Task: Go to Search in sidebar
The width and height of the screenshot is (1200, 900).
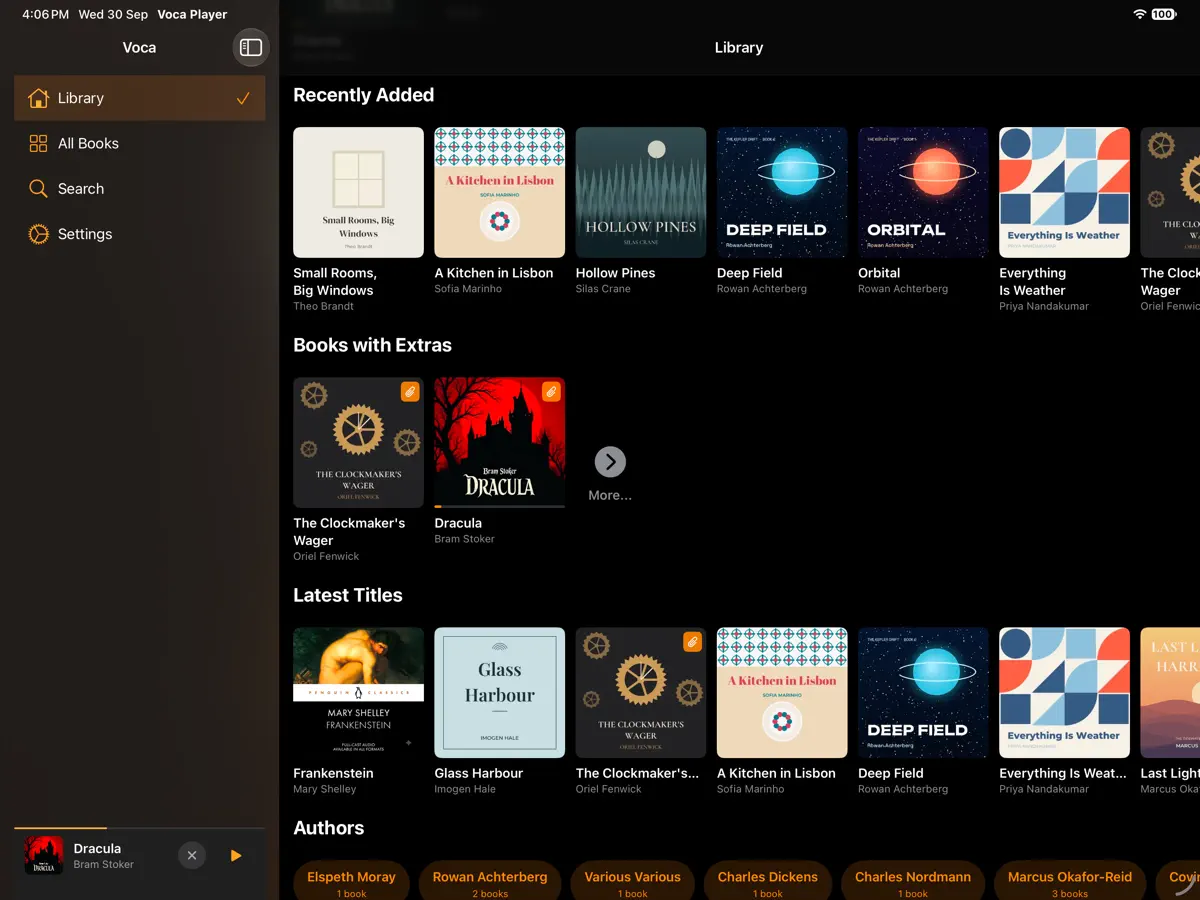Action: [139, 188]
